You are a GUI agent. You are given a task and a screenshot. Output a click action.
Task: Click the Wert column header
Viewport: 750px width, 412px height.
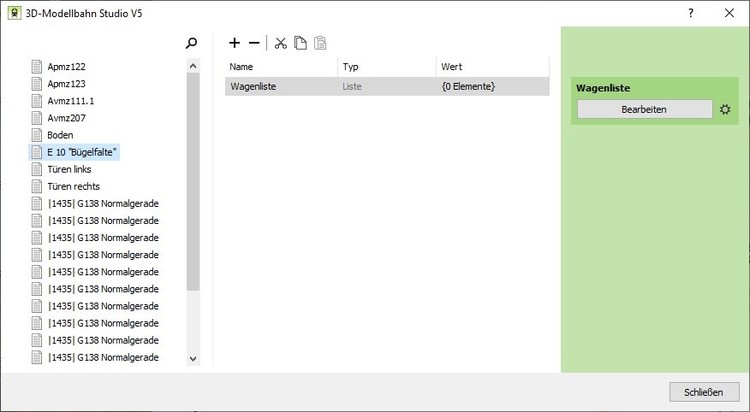(493, 67)
